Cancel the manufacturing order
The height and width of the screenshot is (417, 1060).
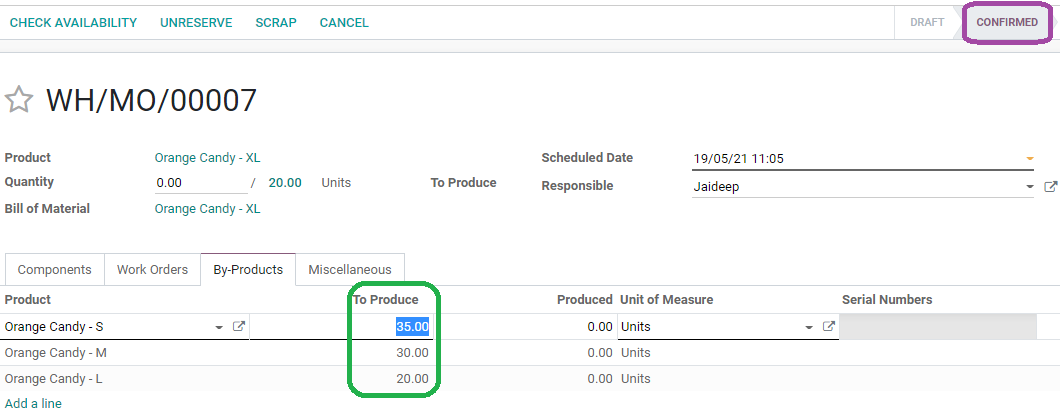[x=344, y=22]
